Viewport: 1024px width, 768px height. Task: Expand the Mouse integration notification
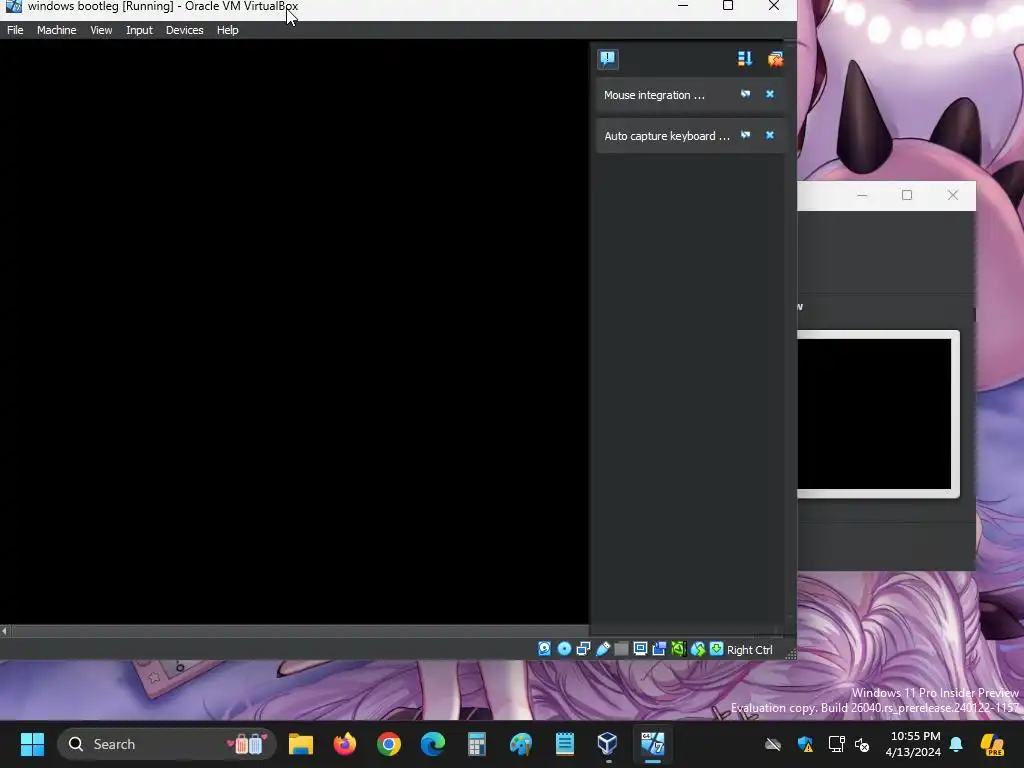[654, 95]
